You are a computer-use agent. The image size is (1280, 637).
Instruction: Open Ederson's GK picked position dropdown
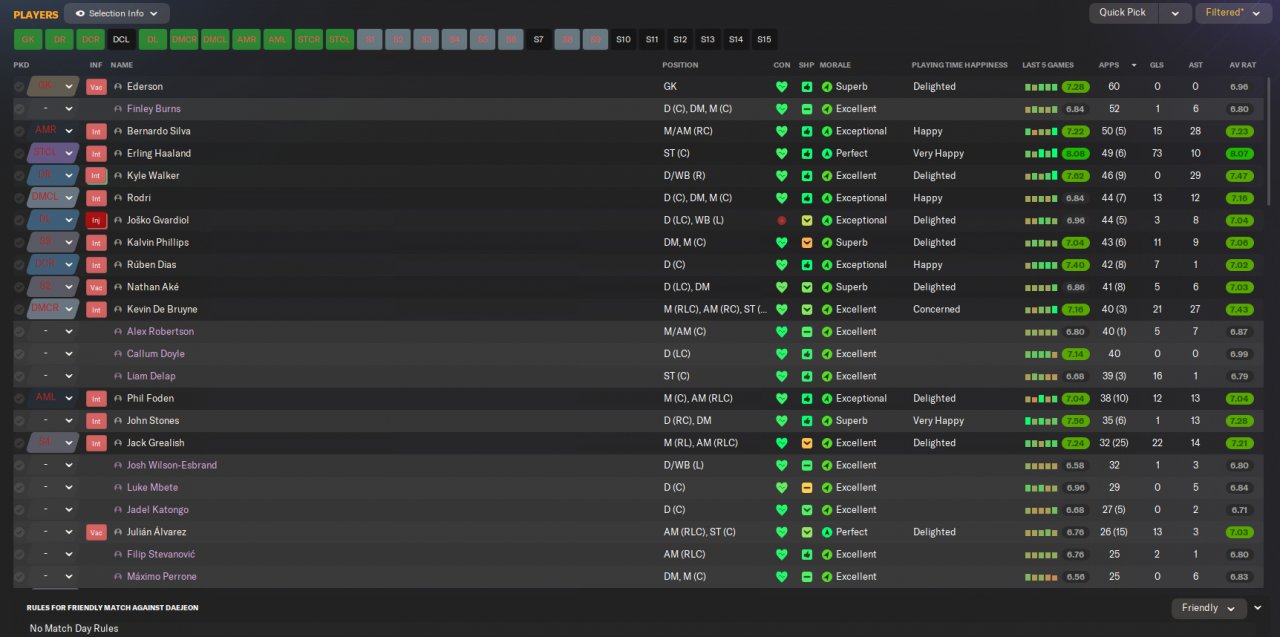point(53,87)
